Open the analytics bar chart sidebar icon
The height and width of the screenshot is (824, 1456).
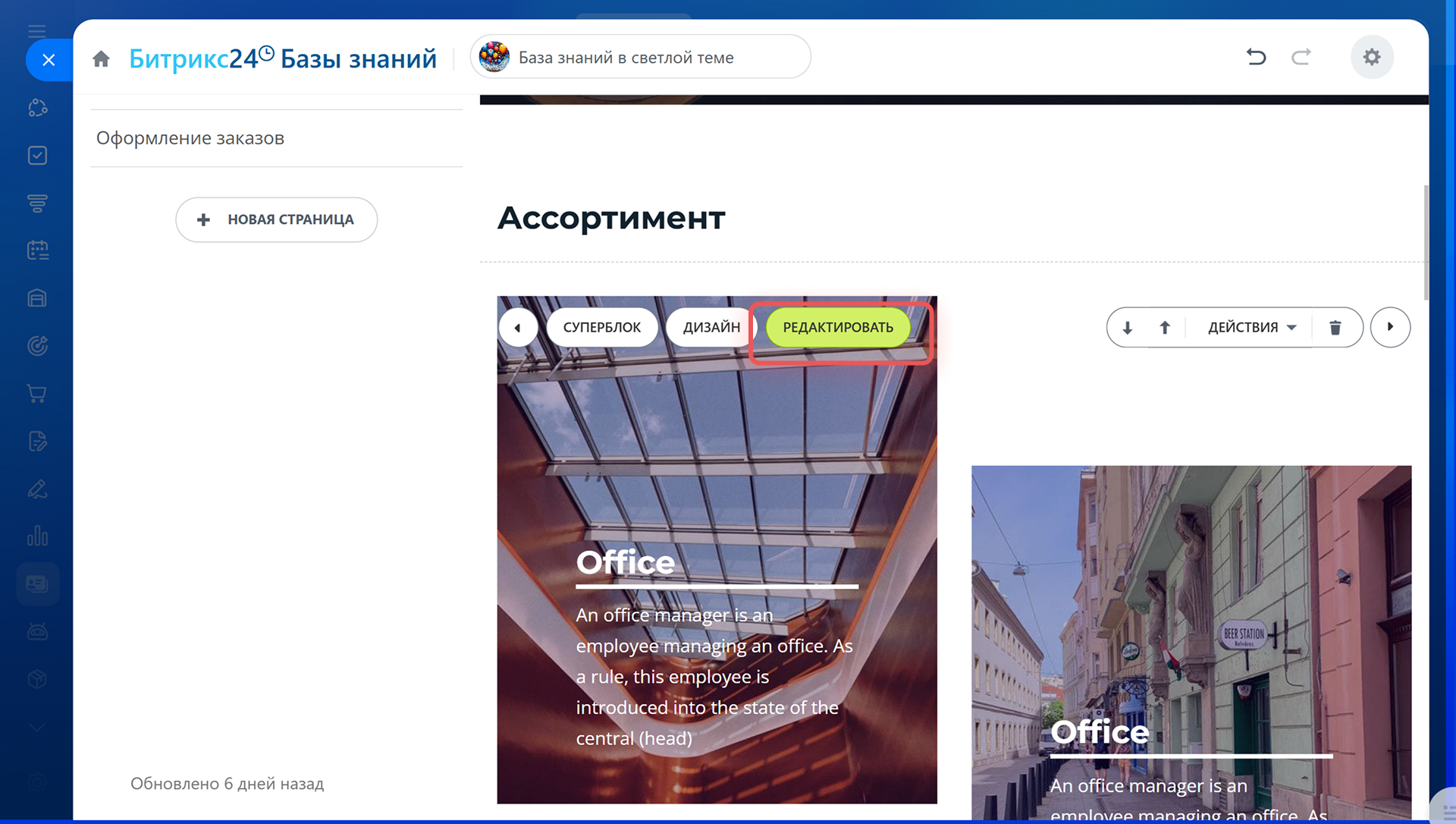(37, 536)
